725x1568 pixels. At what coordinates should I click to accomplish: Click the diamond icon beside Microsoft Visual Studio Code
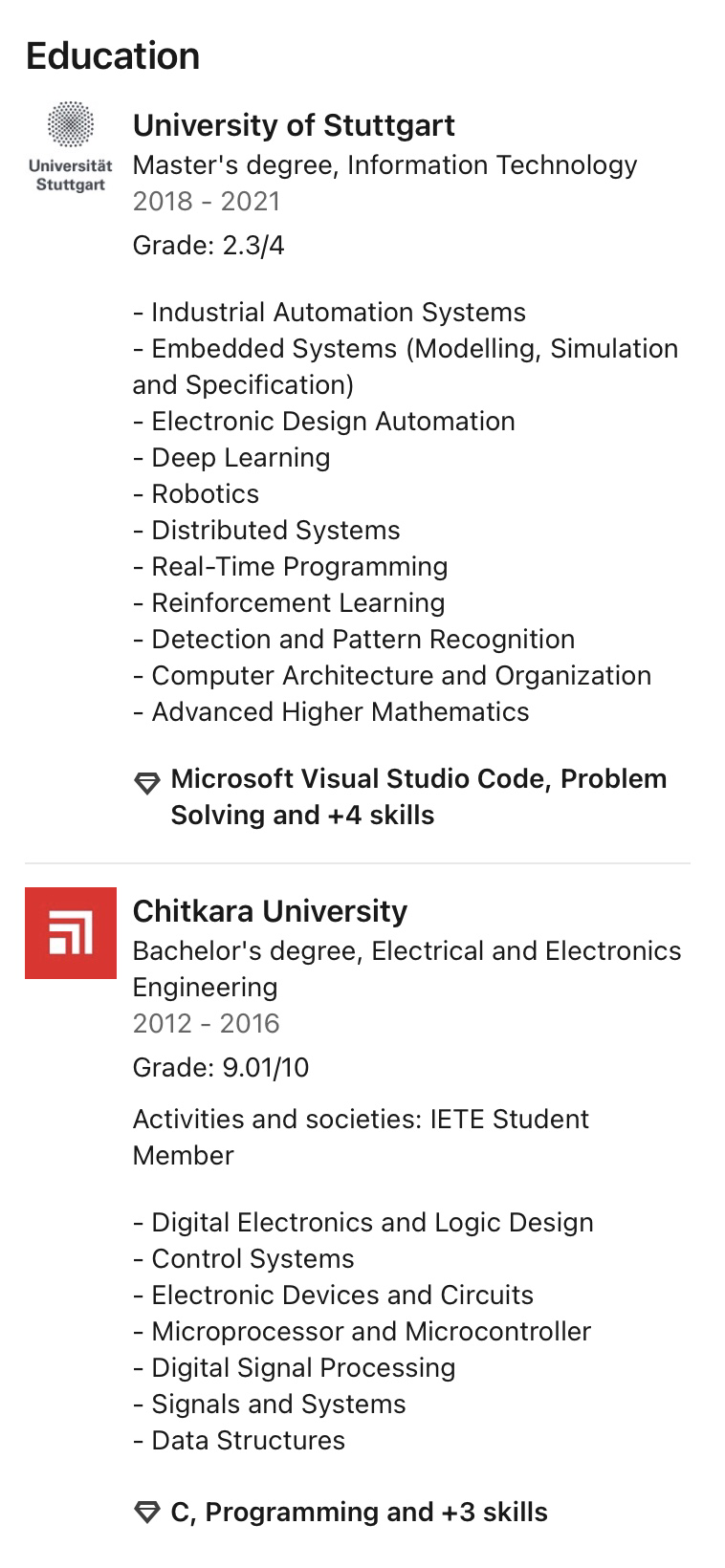[146, 784]
